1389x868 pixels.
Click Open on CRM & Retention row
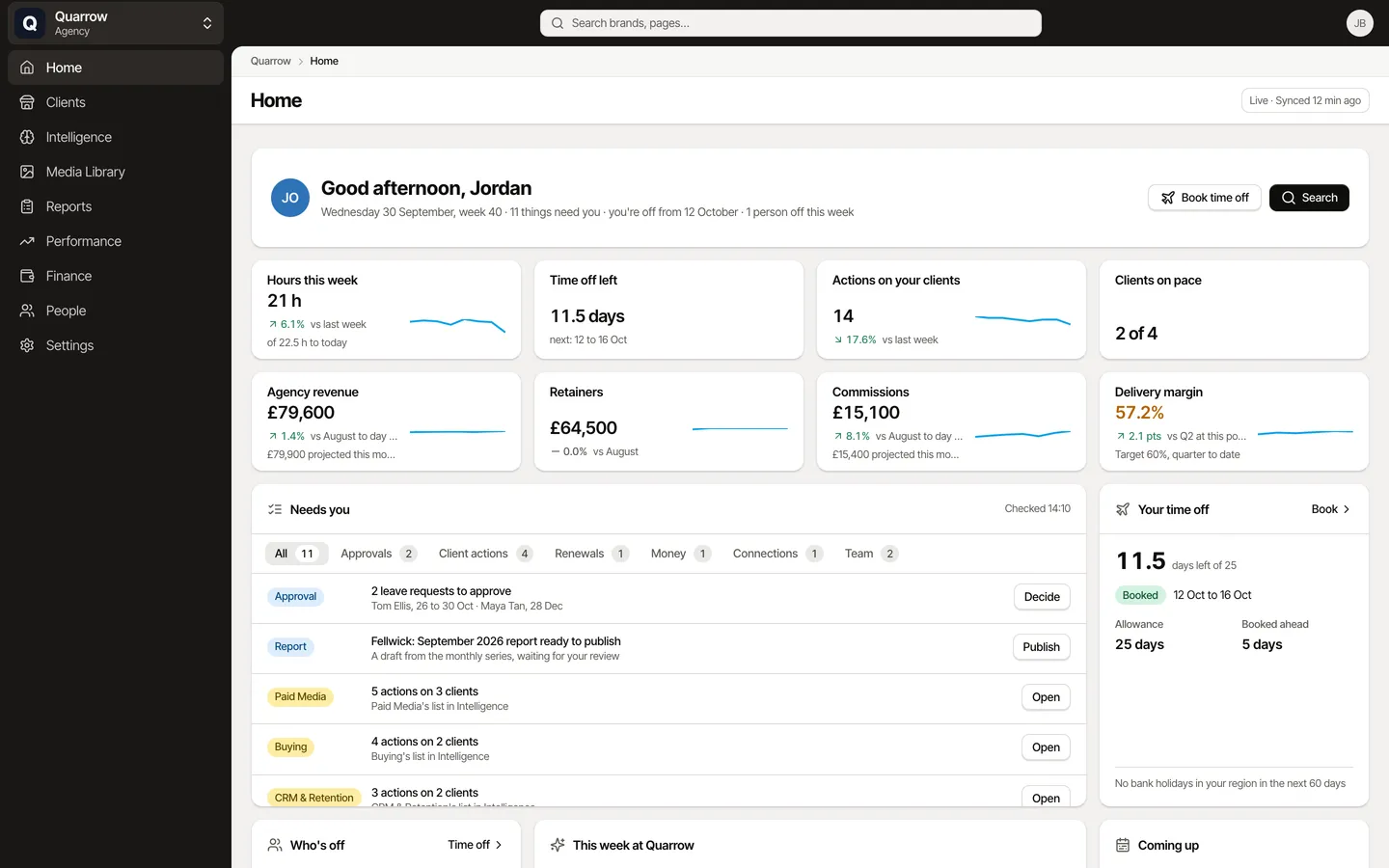pos(1046,797)
